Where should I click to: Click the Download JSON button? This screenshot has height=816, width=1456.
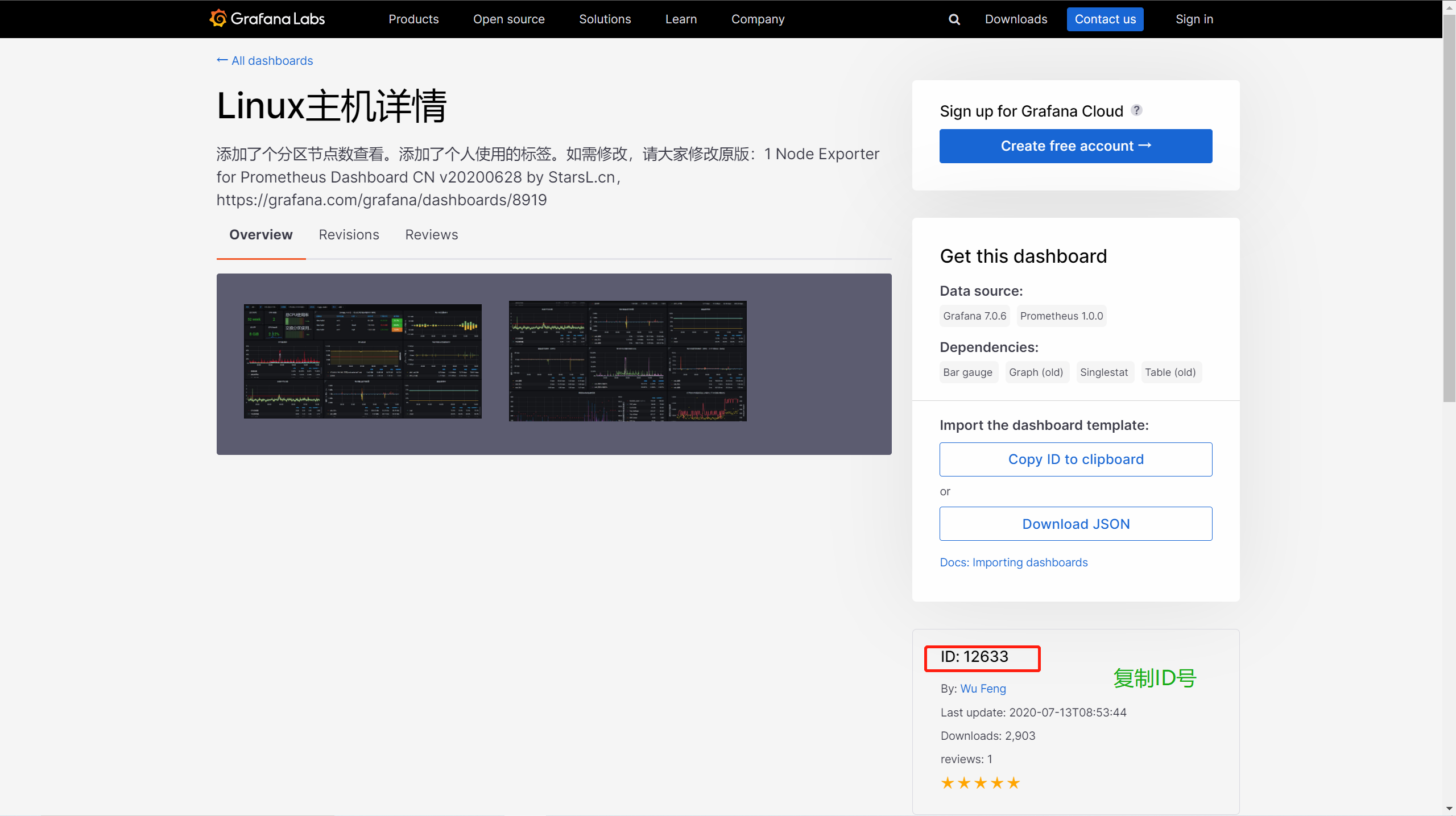click(1076, 524)
